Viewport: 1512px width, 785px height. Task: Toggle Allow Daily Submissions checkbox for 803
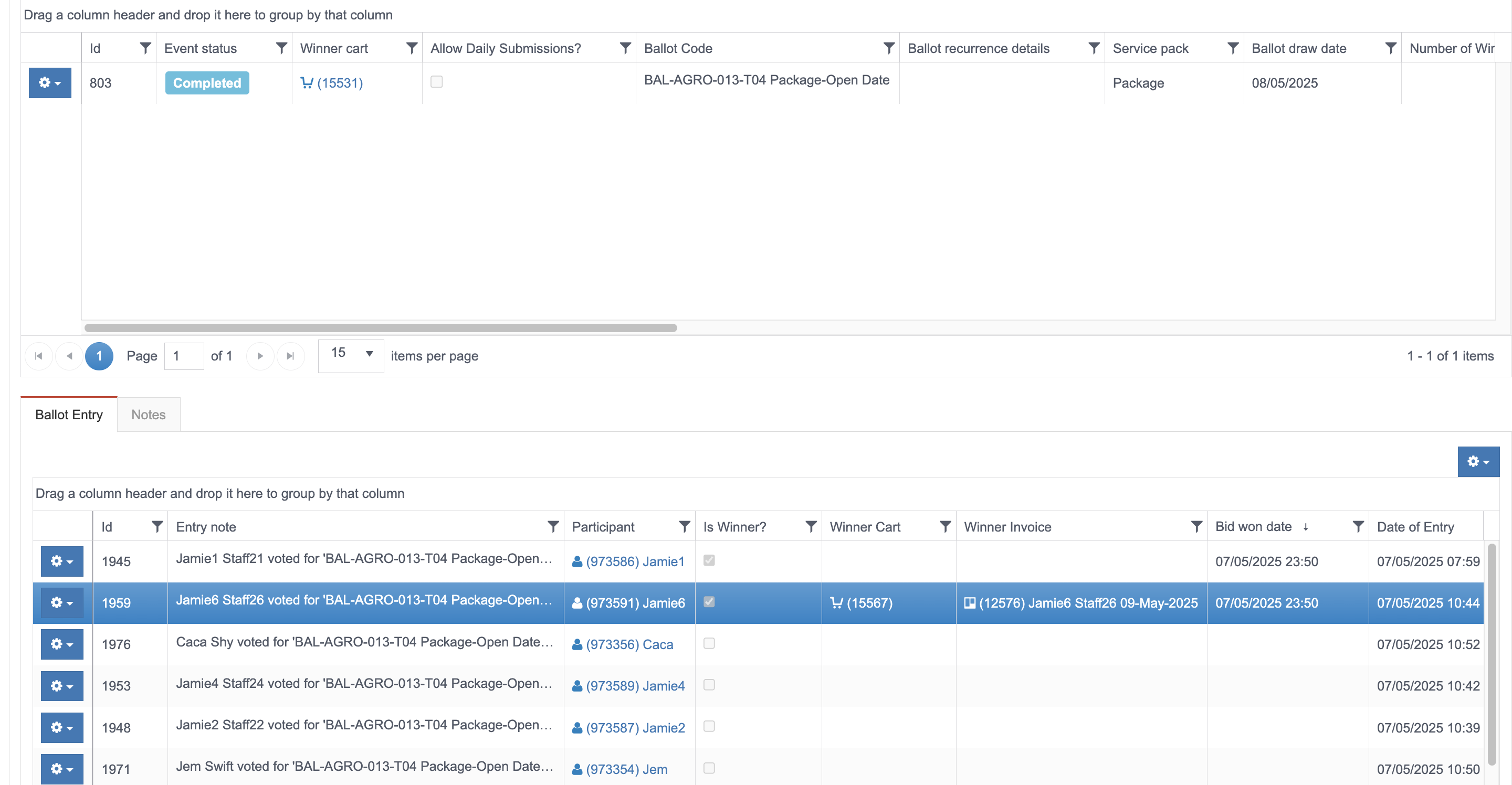click(436, 81)
